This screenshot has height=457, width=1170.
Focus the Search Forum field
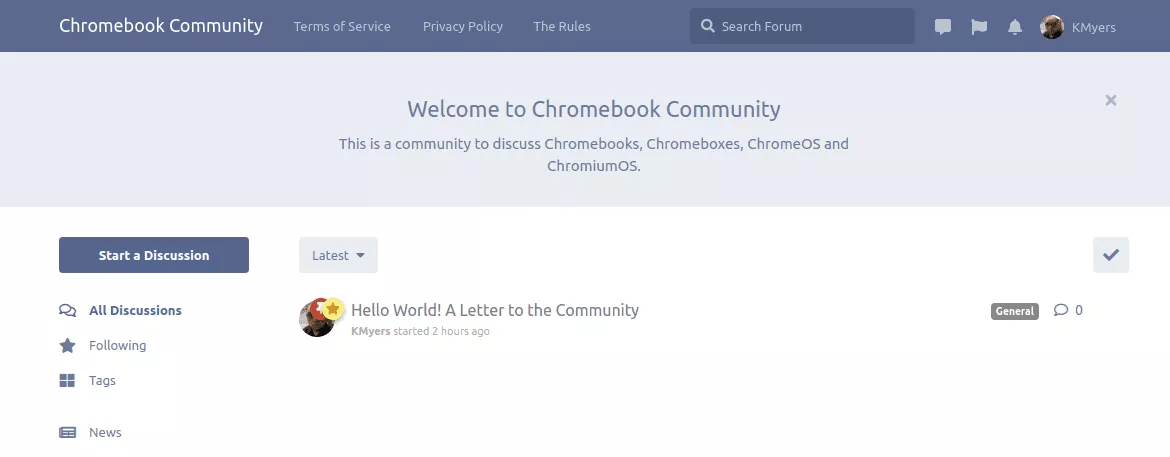[810, 27]
